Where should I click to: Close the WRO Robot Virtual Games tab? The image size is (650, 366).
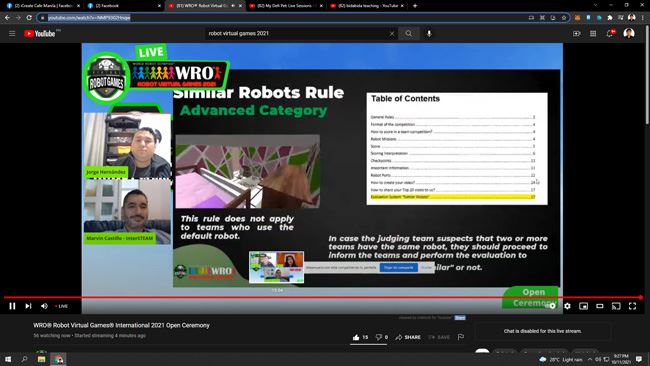point(240,6)
